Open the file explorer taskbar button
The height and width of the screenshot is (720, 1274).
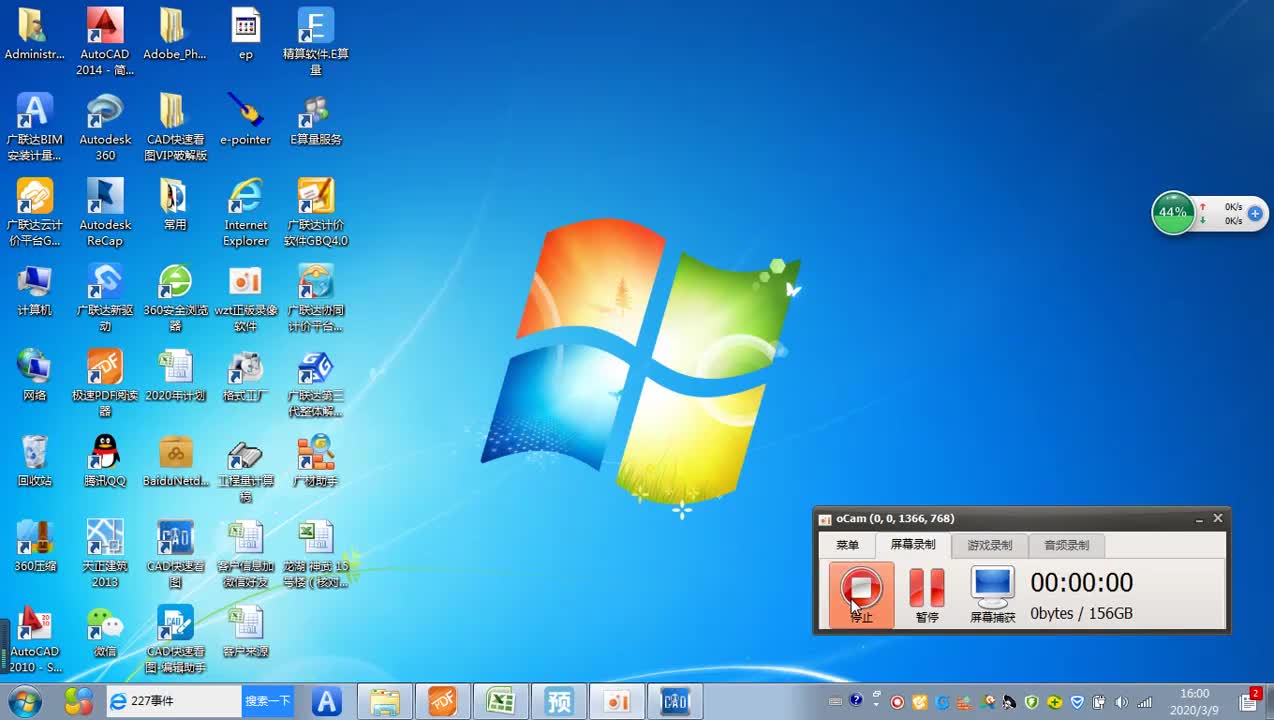coord(384,701)
